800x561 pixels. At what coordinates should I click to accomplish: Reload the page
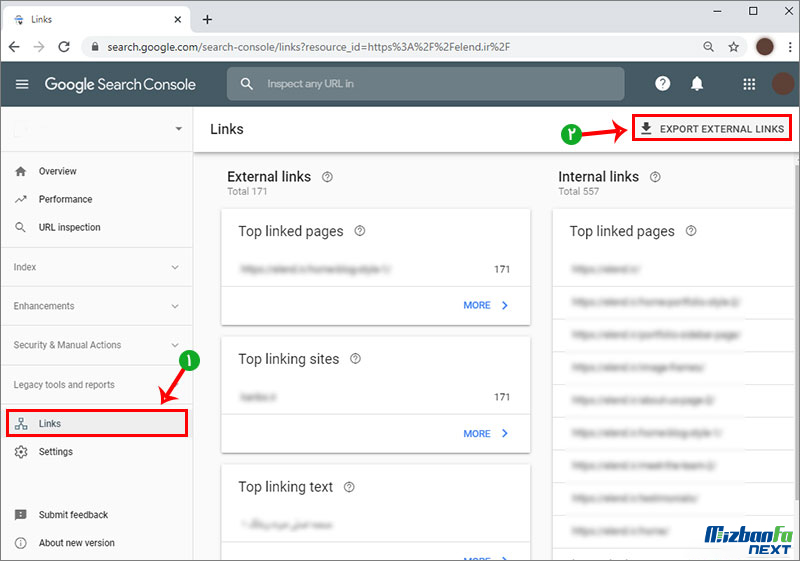(64, 47)
